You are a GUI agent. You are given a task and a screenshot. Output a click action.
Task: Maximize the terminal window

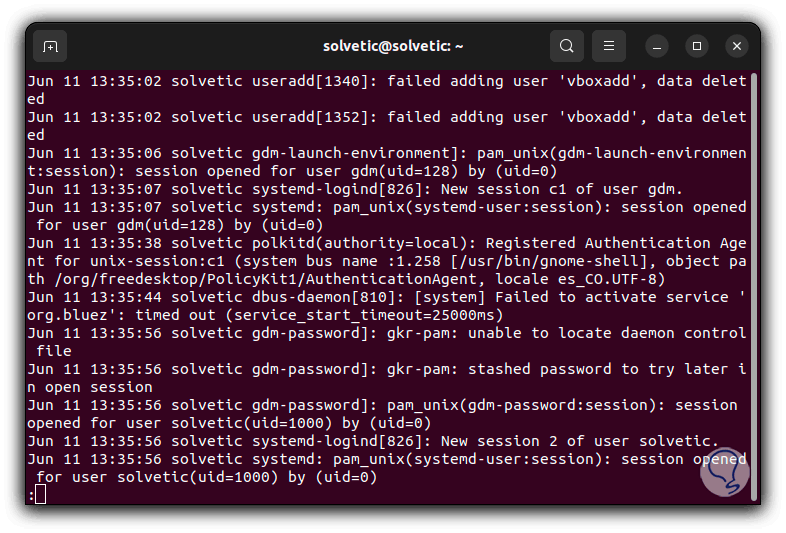[x=697, y=46]
